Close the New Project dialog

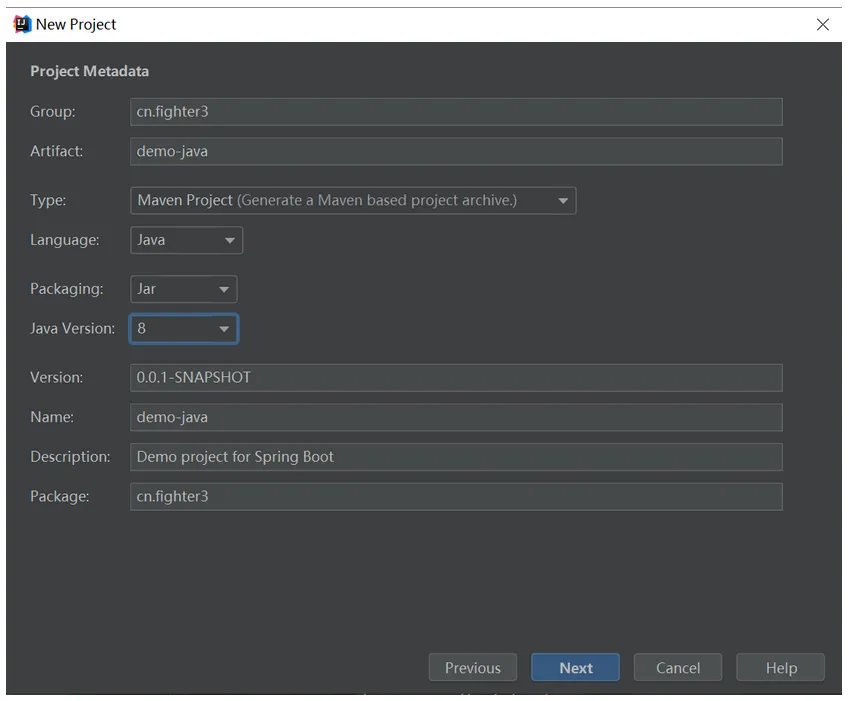click(x=822, y=24)
